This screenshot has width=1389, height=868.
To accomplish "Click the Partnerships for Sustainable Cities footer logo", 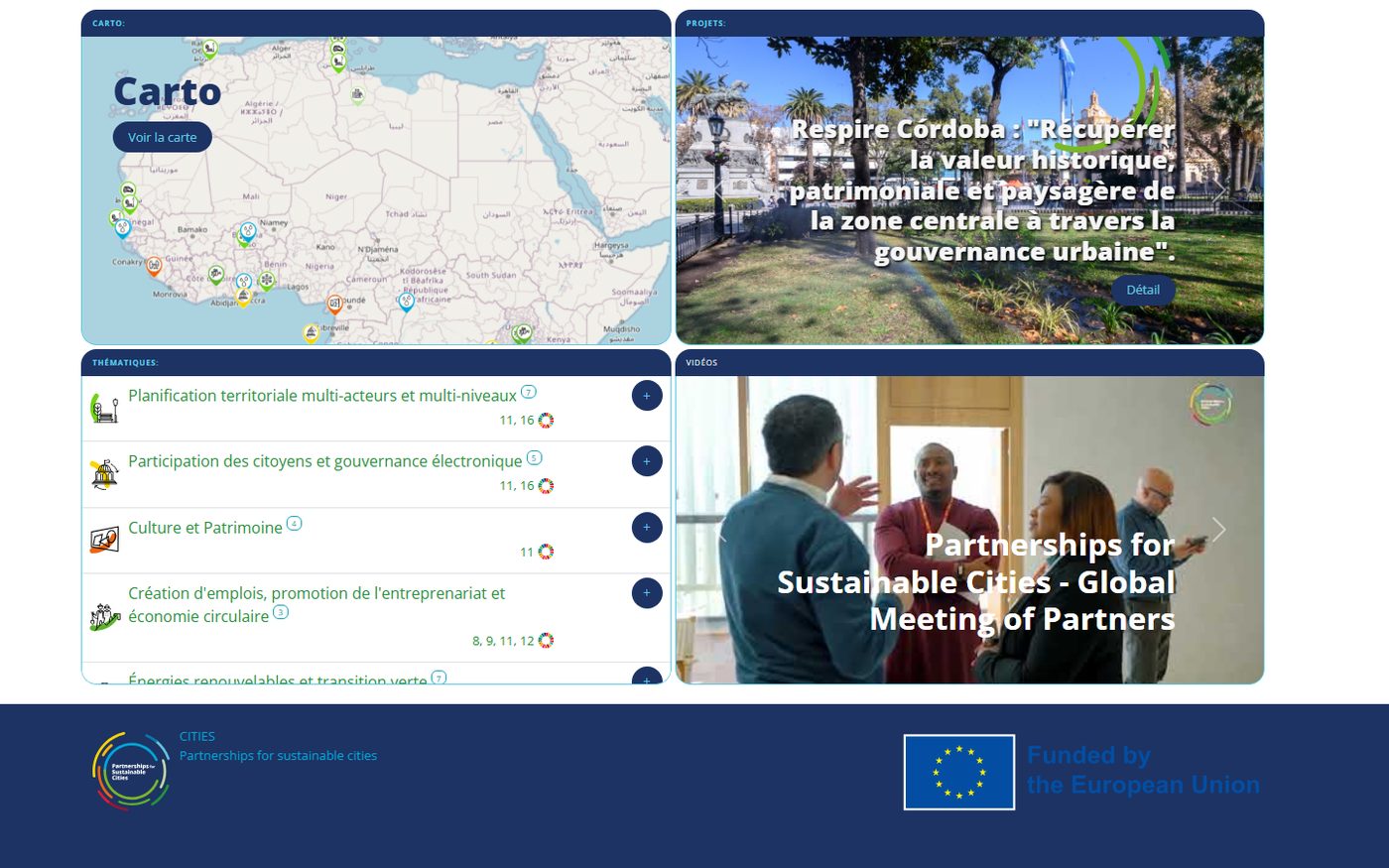I will click(x=131, y=771).
